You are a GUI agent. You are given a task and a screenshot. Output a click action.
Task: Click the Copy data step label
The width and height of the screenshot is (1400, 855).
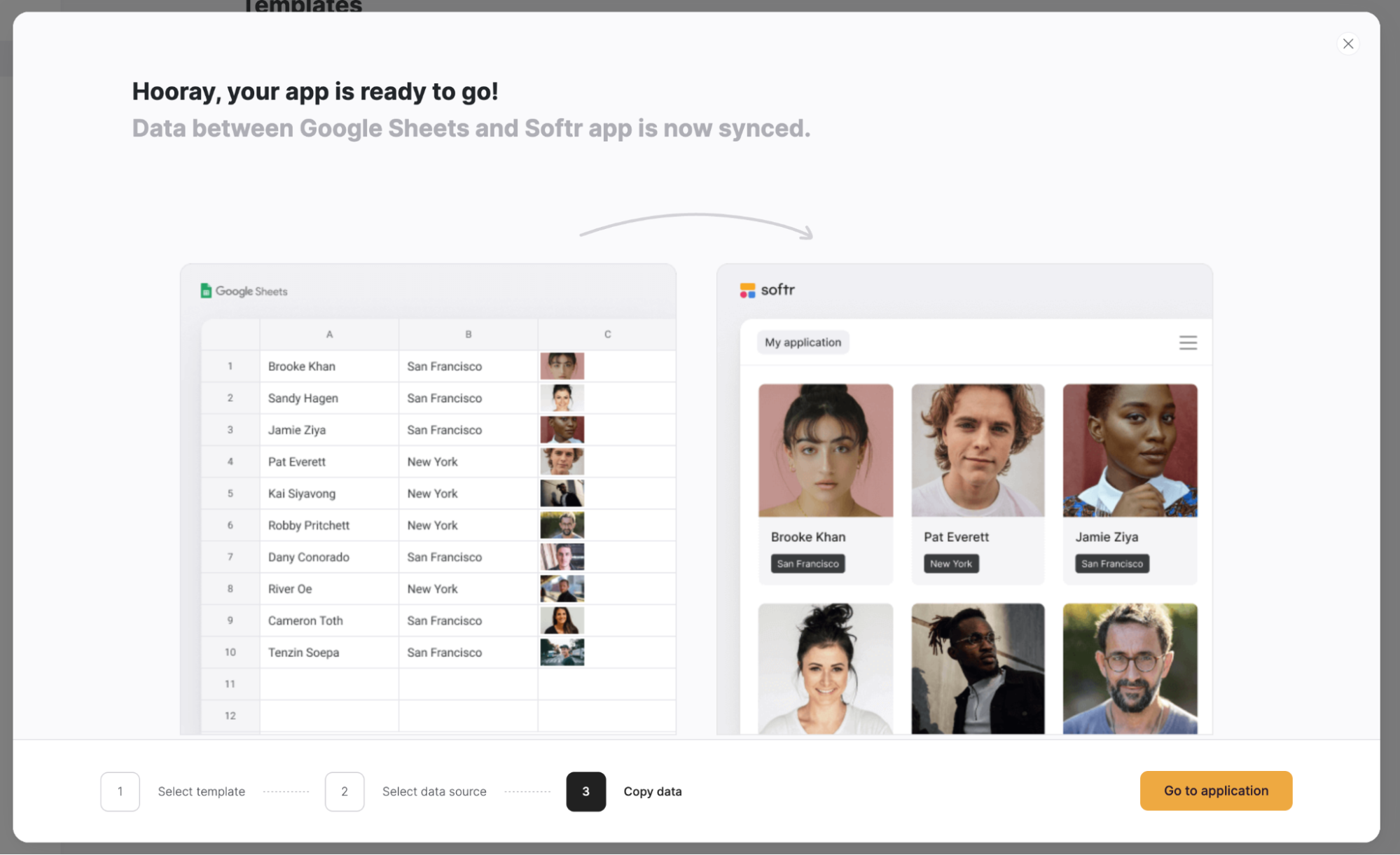point(652,791)
